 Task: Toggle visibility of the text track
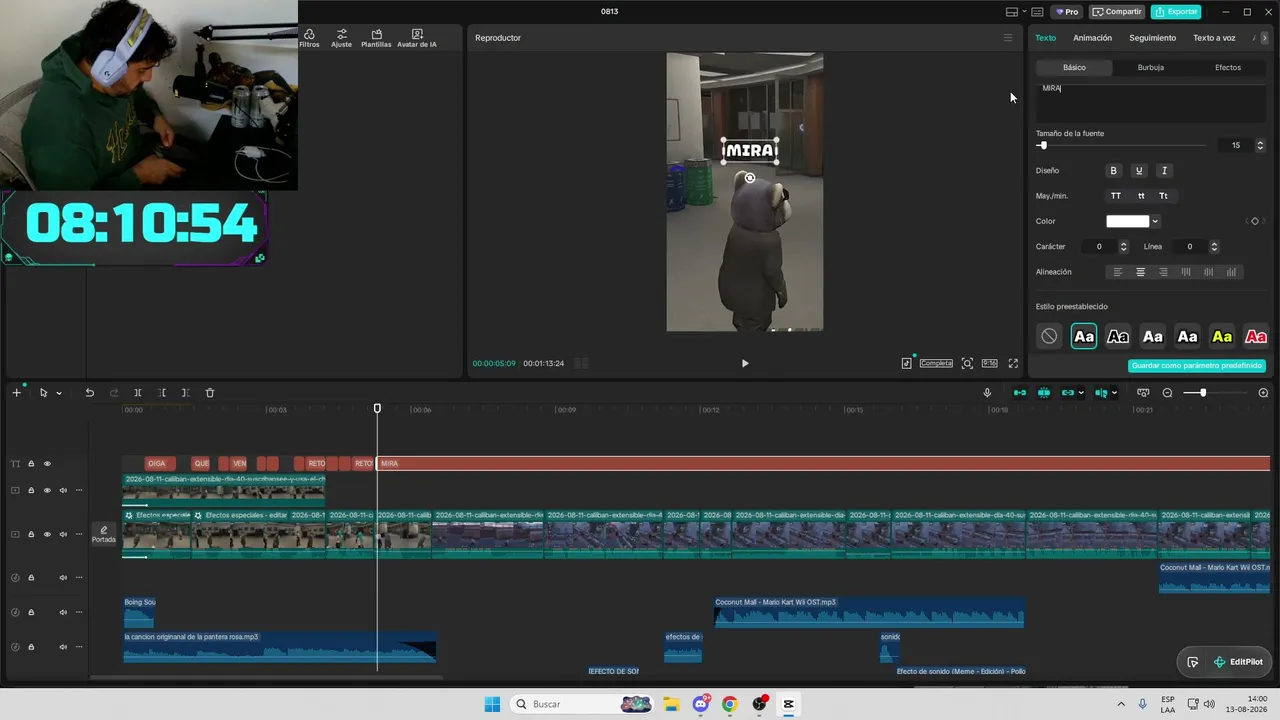click(x=47, y=464)
